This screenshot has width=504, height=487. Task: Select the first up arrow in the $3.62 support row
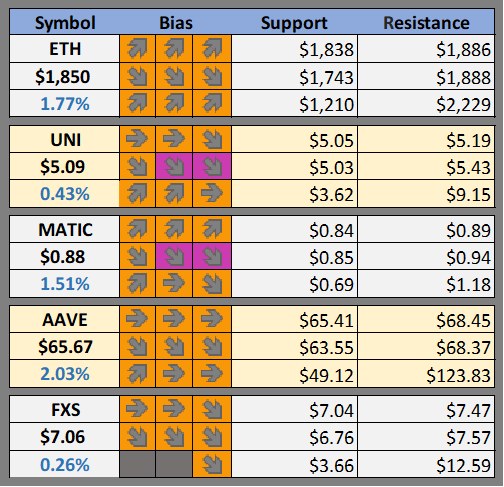tap(137, 193)
